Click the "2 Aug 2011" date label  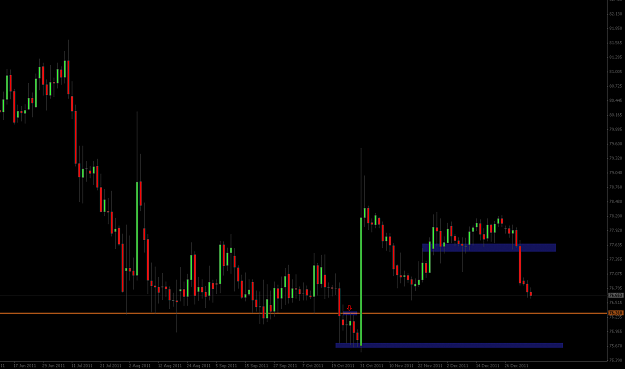[140, 365]
